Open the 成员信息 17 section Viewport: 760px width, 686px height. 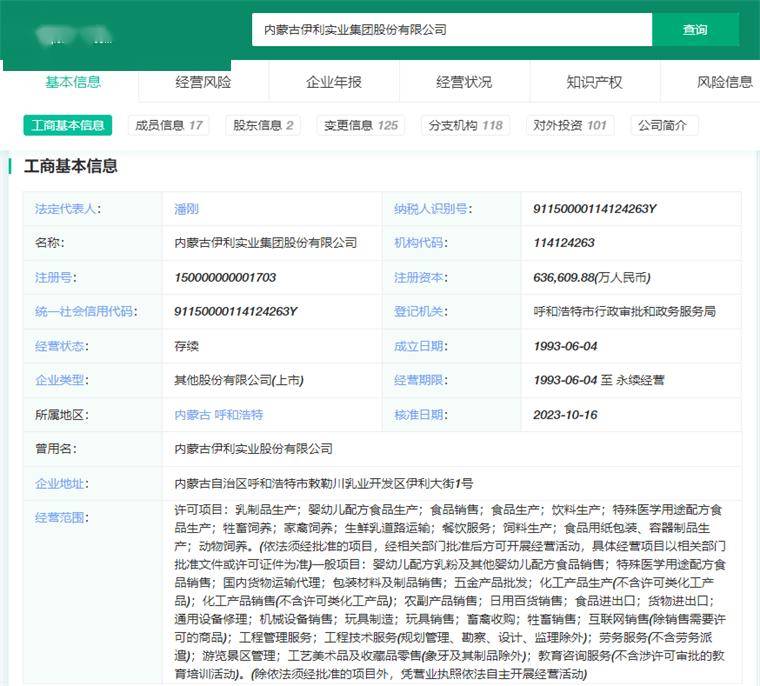169,126
